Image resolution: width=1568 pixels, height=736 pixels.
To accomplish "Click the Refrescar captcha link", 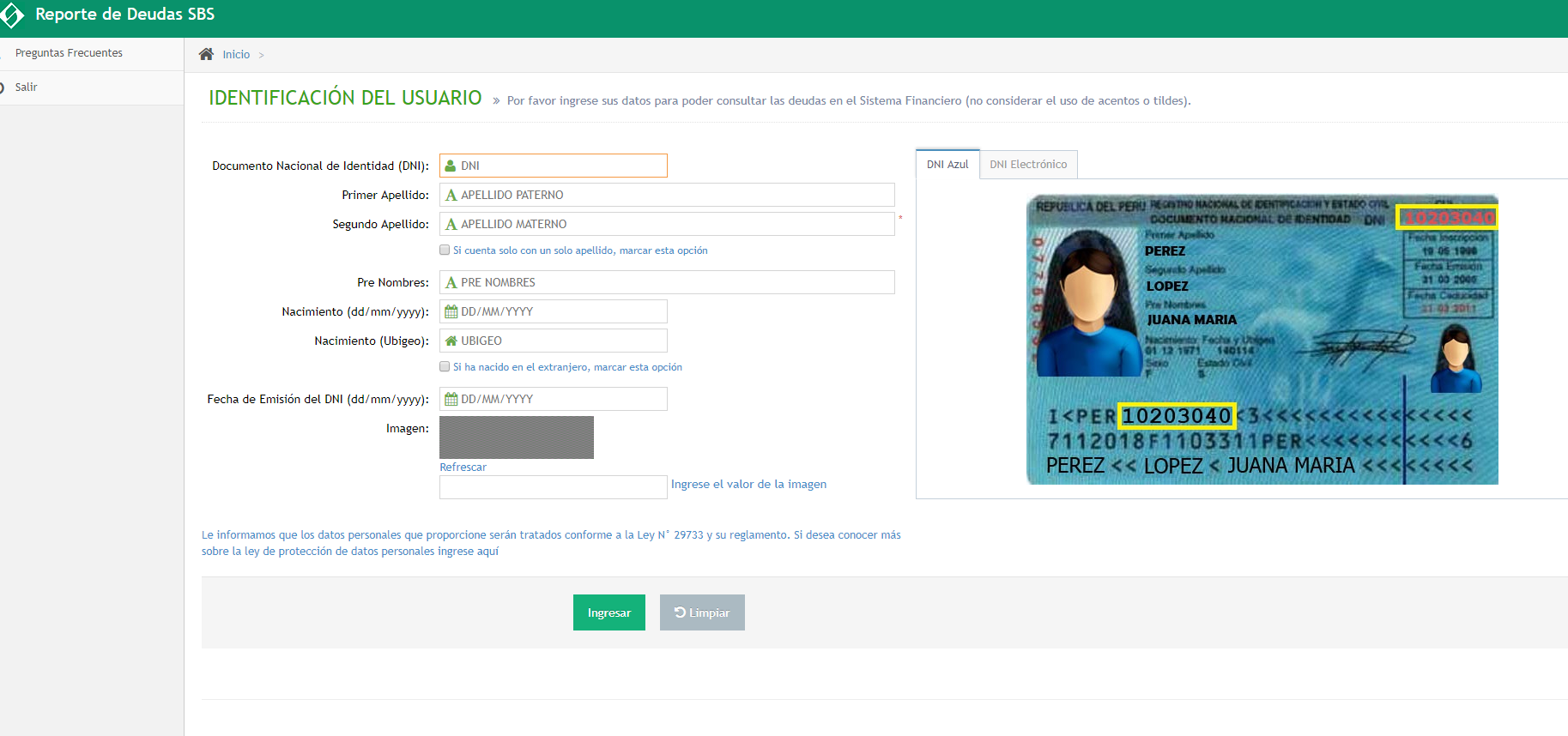I will pyautogui.click(x=463, y=468).
